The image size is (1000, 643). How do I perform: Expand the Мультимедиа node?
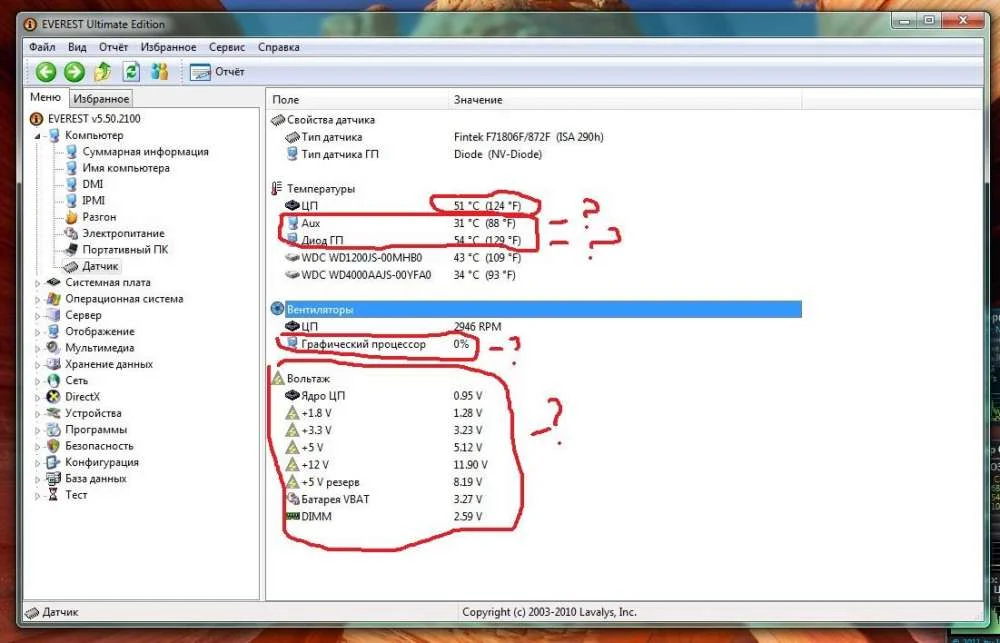click(x=38, y=348)
